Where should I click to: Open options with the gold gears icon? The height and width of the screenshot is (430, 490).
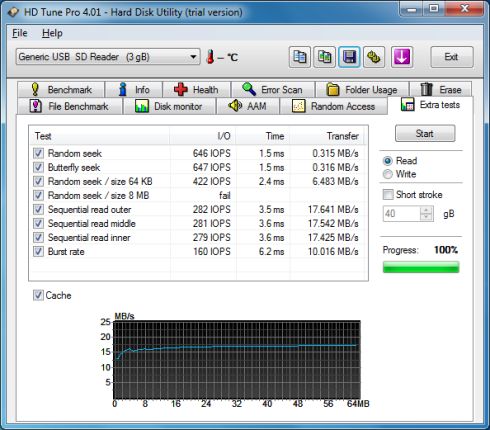click(x=374, y=57)
